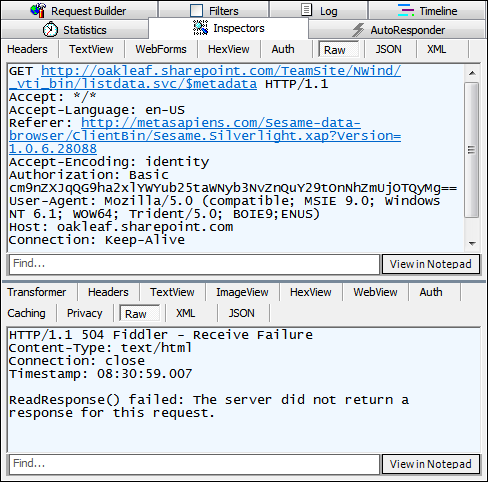Click request pane View in Notepad button

tap(431, 264)
